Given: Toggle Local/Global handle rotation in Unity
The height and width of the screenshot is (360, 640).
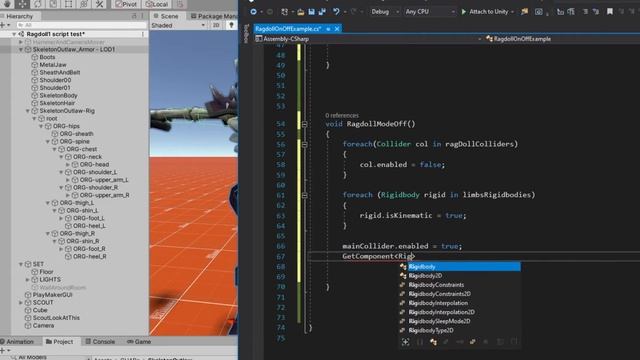Looking at the screenshot, I should [157, 4].
